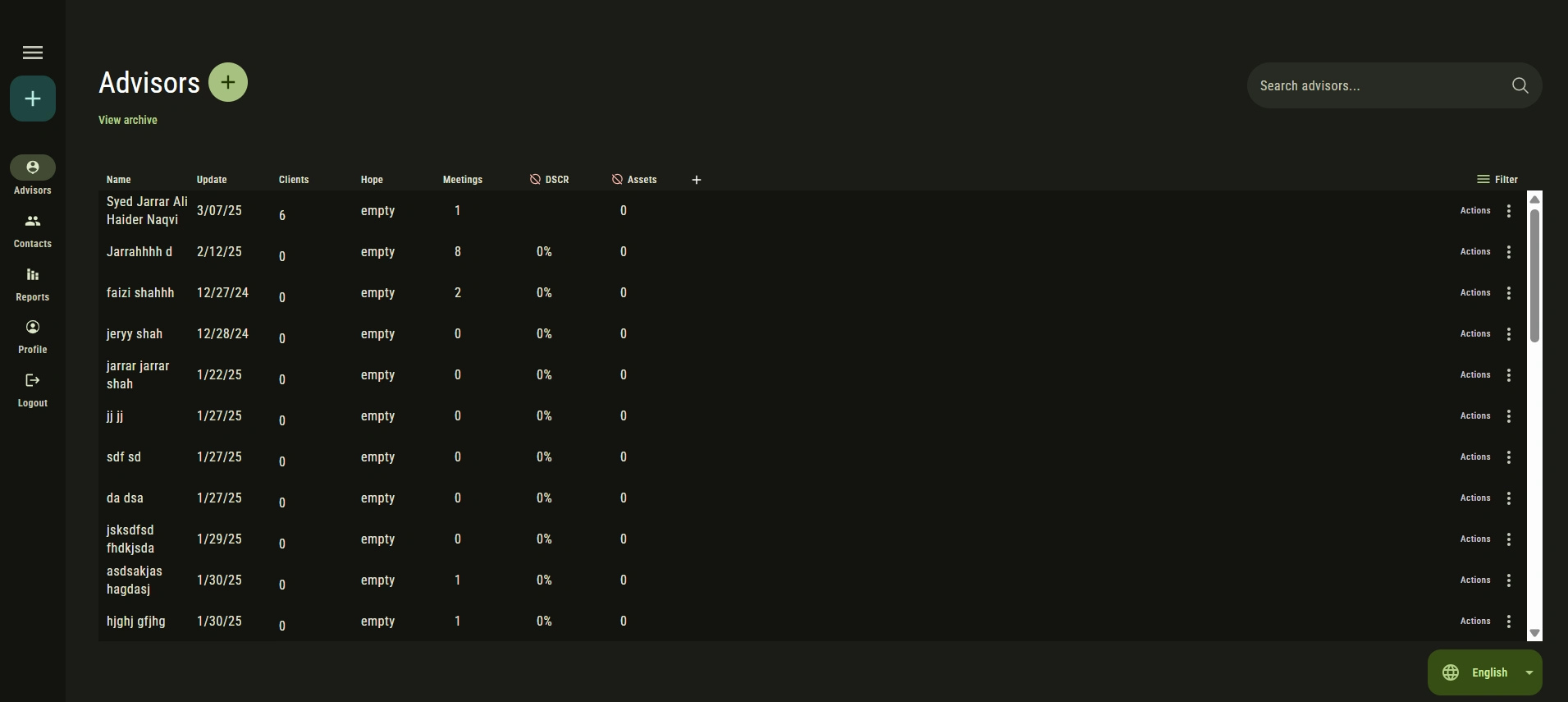Click the green add advisor plus icon
This screenshot has width=1568, height=702.
point(228,82)
